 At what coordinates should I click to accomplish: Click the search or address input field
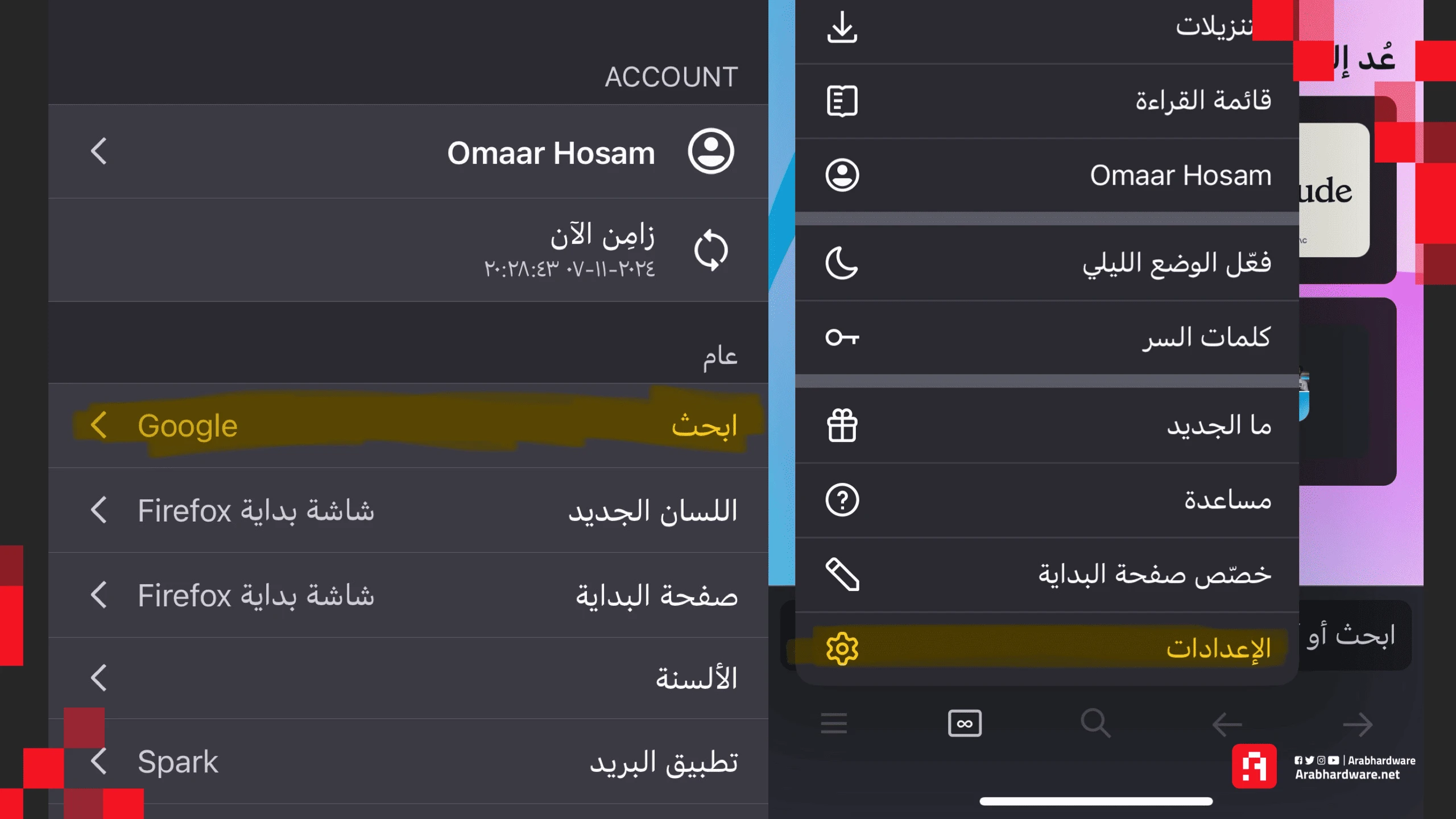1359,635
